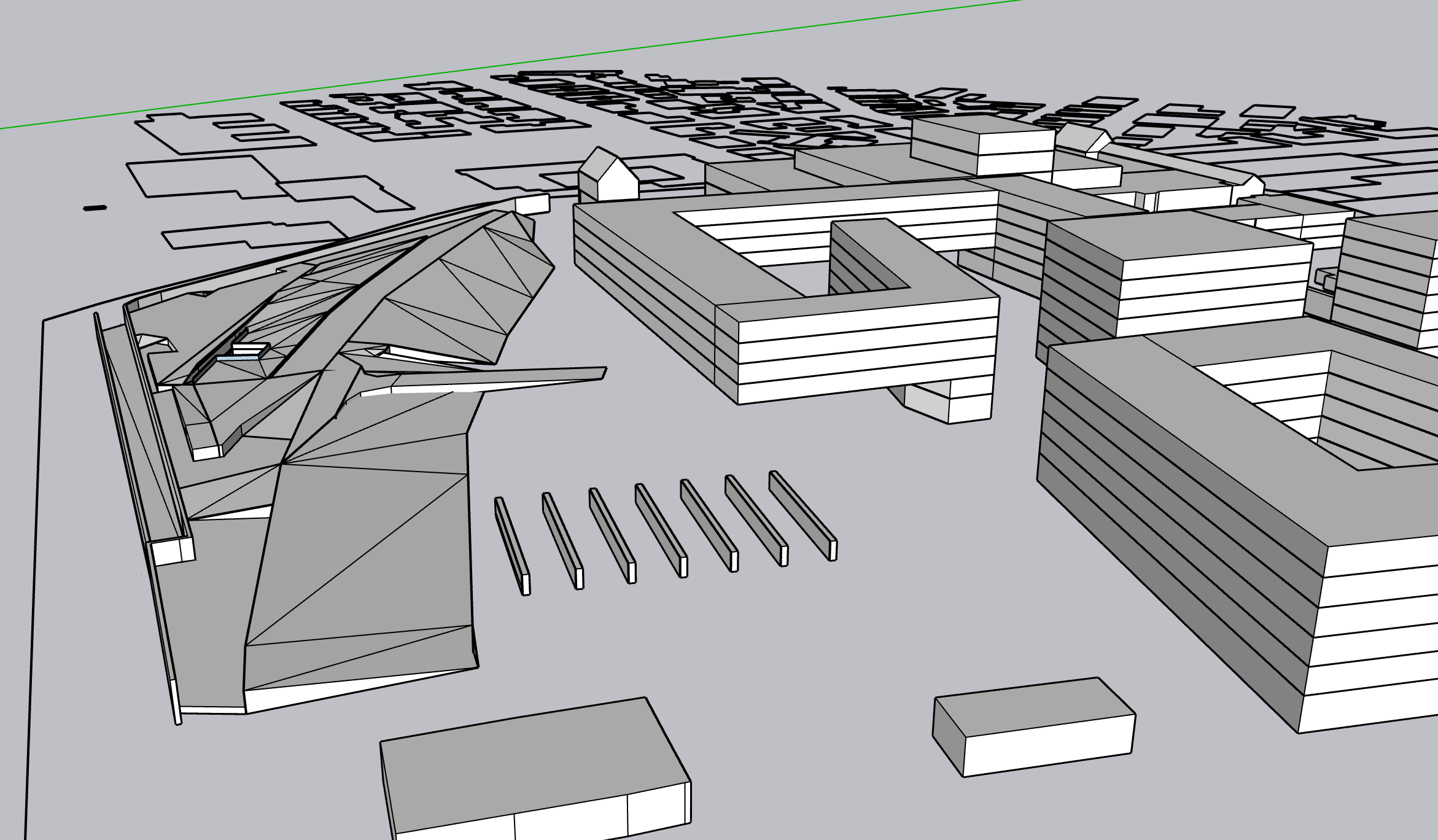1438x840 pixels.
Task: Click the middle bar of the seven
Action: 659,529
